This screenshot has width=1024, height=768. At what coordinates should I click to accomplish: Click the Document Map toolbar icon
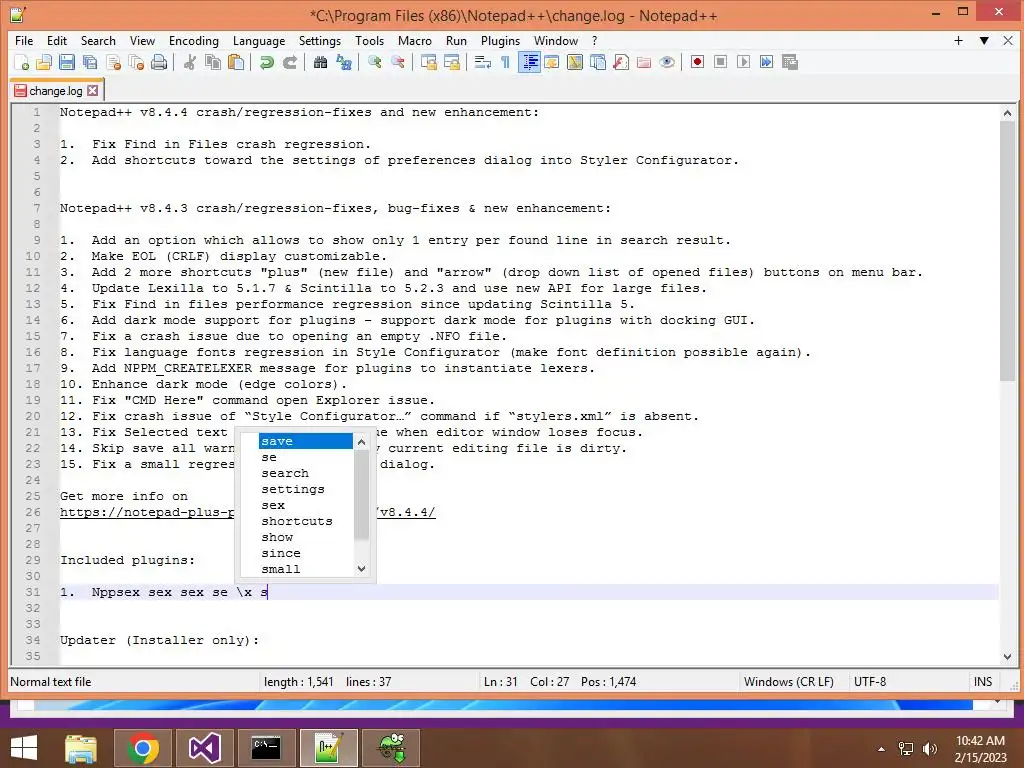[x=575, y=62]
